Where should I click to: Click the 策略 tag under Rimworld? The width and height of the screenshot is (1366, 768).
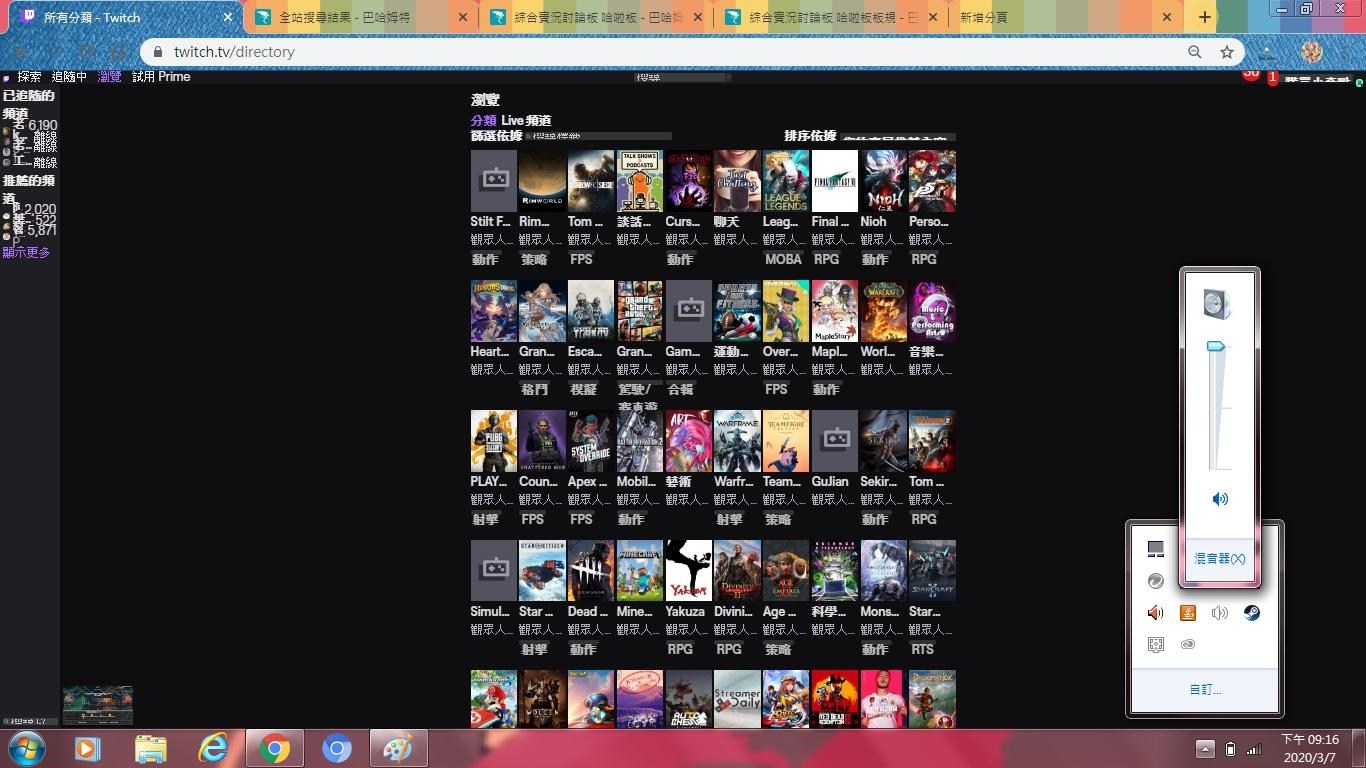click(x=534, y=259)
